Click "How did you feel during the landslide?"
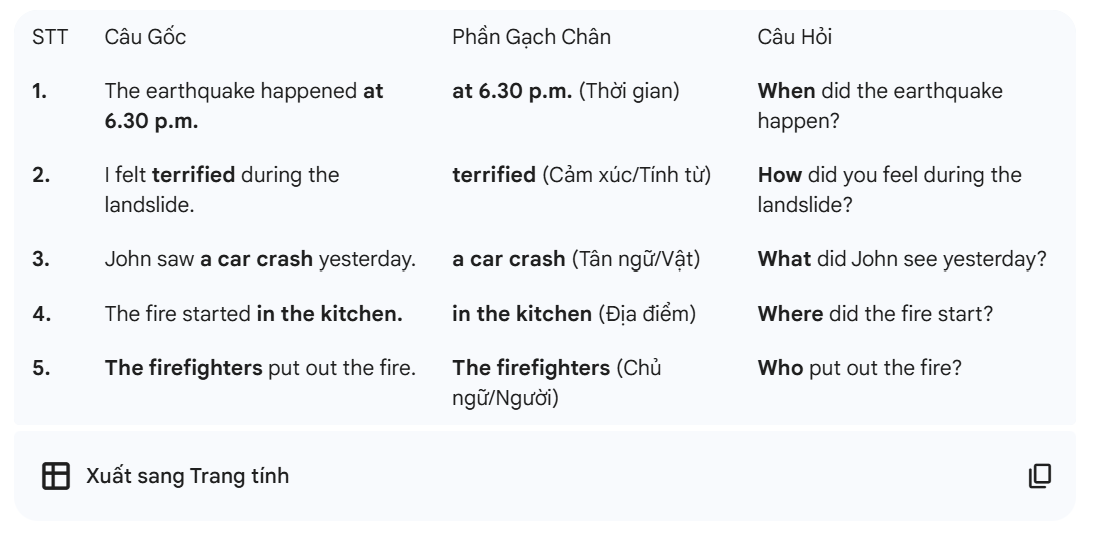Image resolution: width=1110 pixels, height=540 pixels. 890,190
